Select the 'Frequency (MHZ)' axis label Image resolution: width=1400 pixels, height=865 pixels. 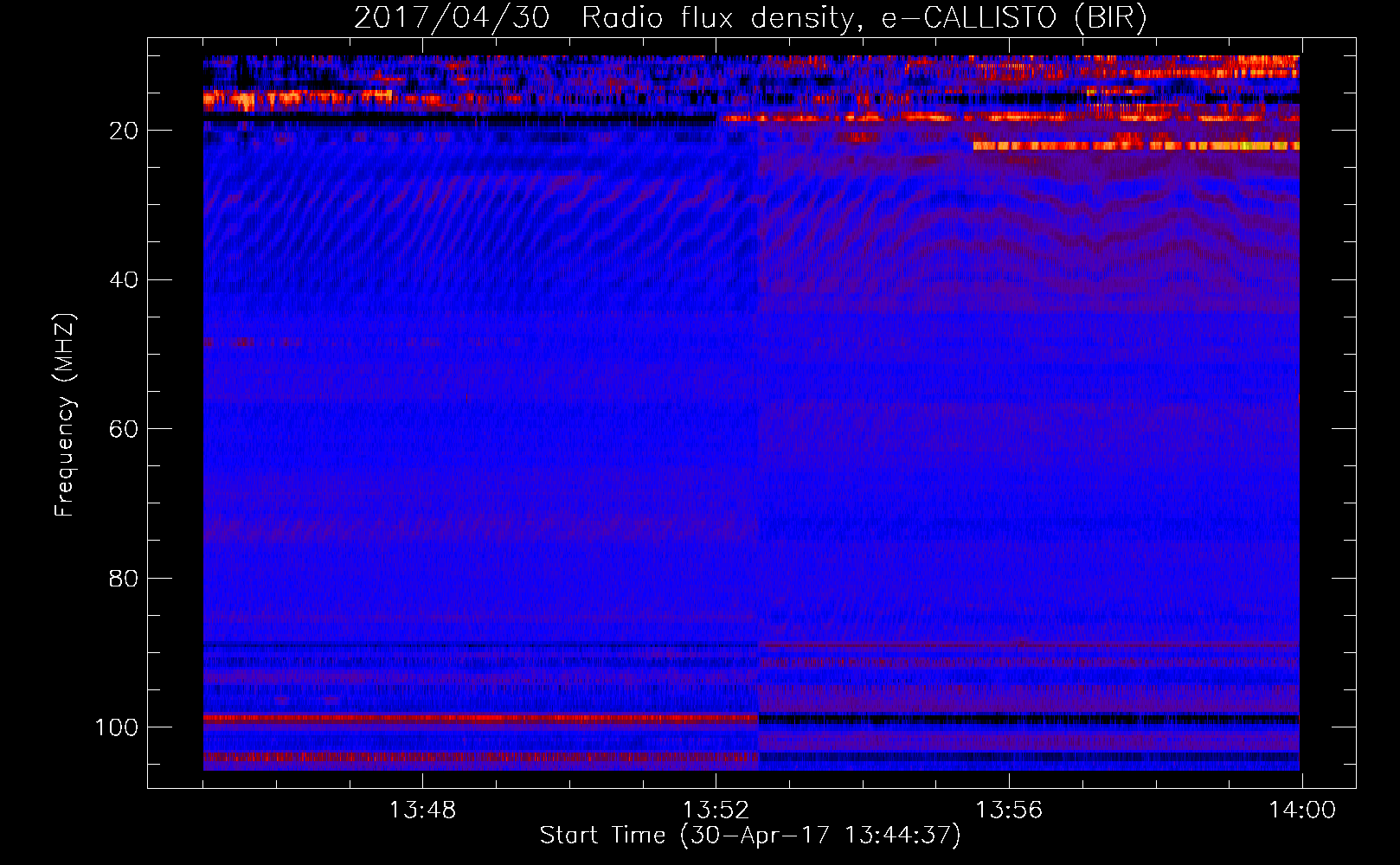[65, 415]
